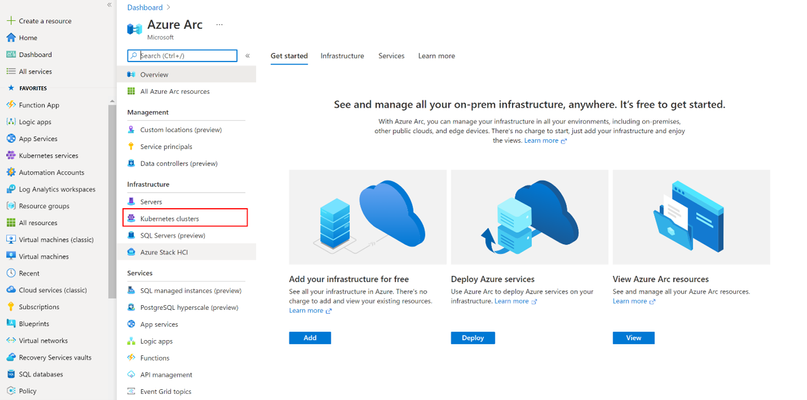Click the SQL Servers (preview) icon

131,235
